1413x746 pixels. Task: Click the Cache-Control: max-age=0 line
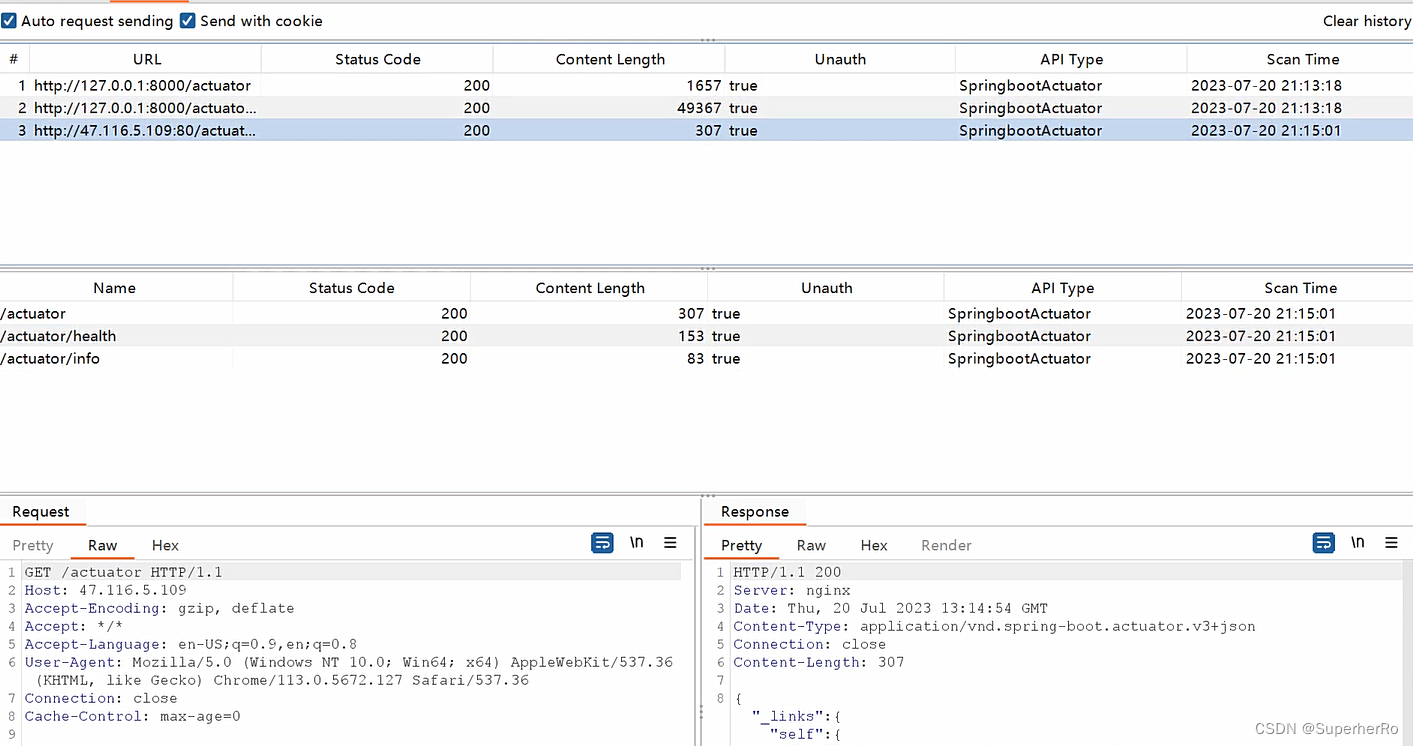(x=133, y=716)
